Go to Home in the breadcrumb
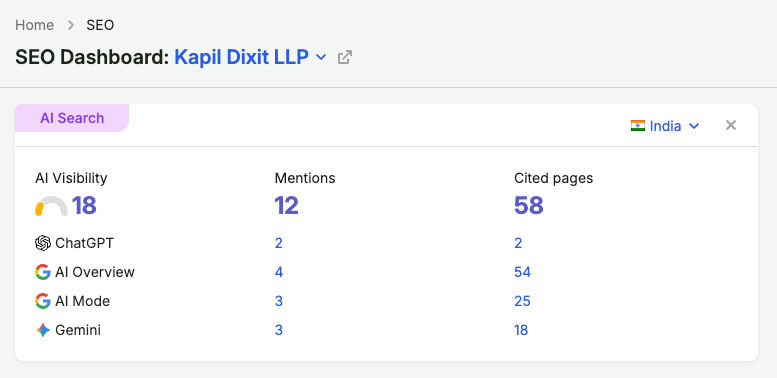The height and width of the screenshot is (378, 777). click(x=35, y=25)
